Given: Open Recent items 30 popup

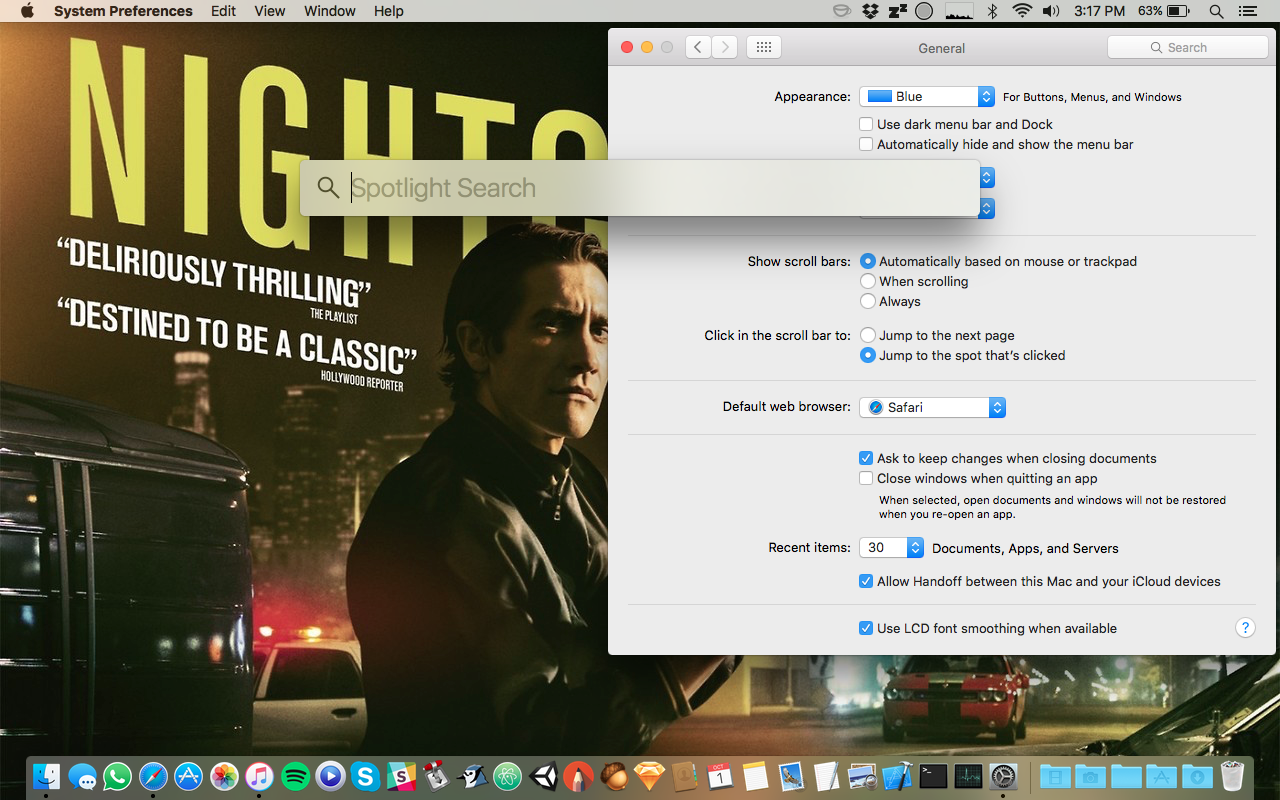Looking at the screenshot, I should pyautogui.click(x=891, y=547).
